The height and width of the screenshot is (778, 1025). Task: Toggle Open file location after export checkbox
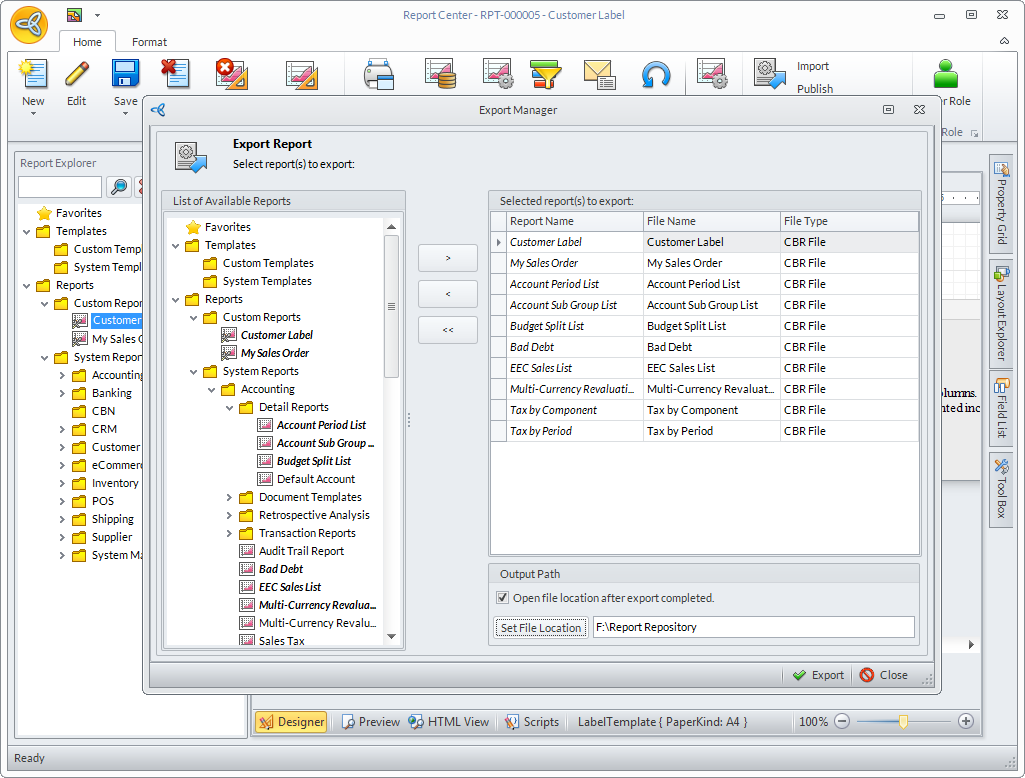(x=503, y=598)
